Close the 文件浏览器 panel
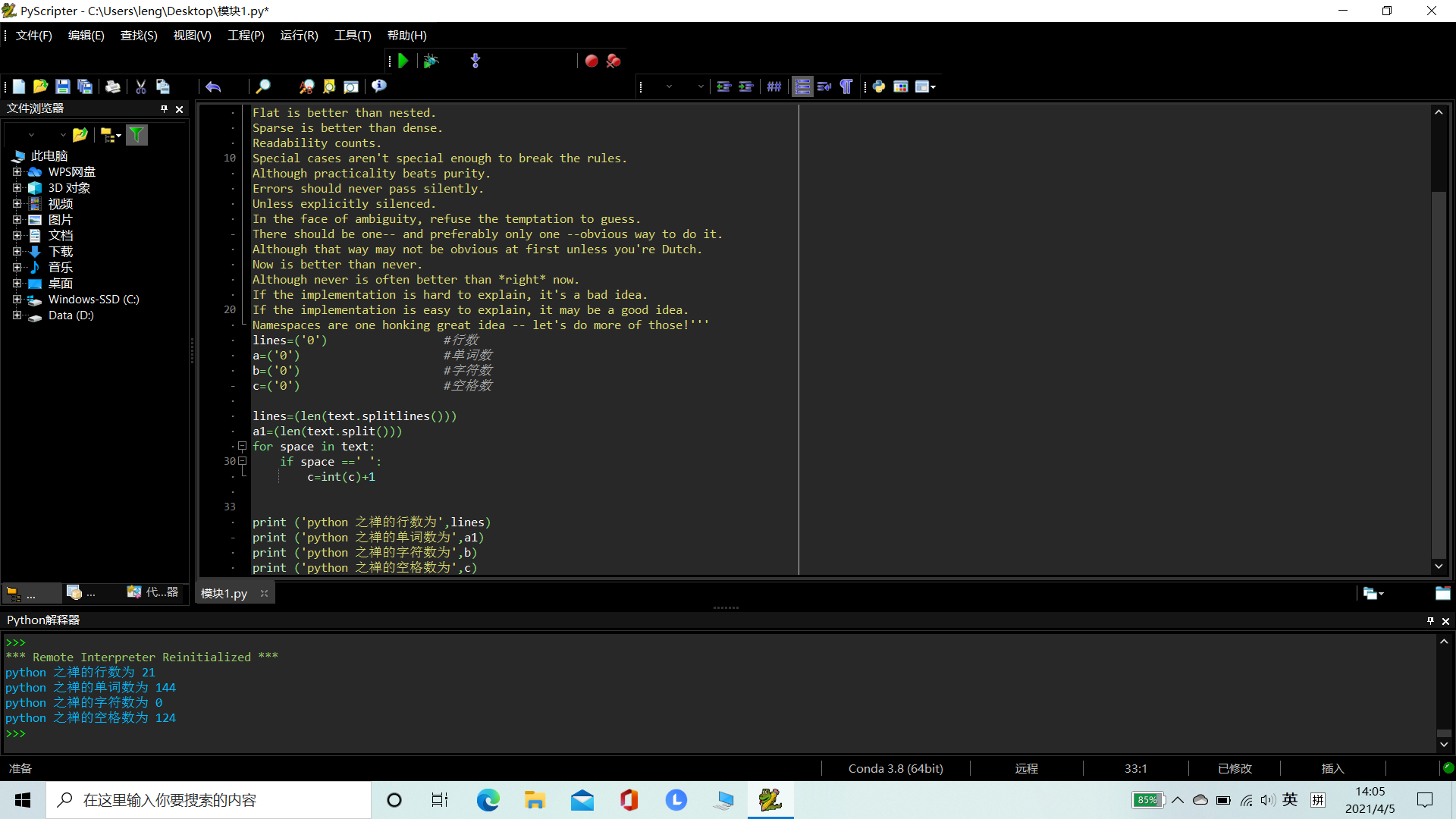 (180, 109)
